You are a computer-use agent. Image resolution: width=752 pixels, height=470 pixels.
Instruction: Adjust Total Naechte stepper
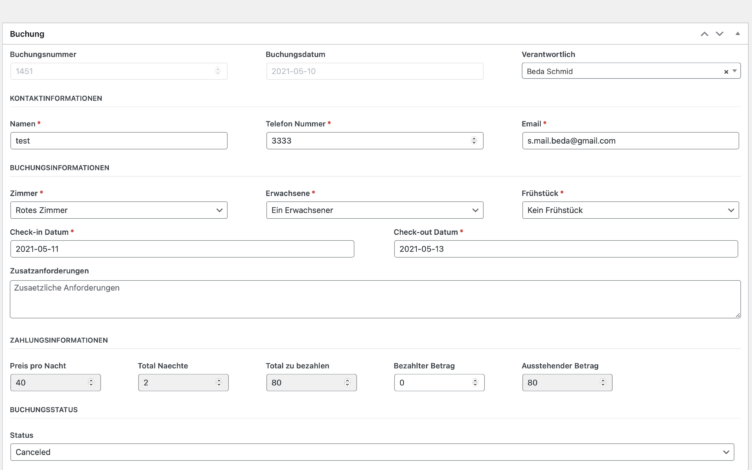(219, 383)
